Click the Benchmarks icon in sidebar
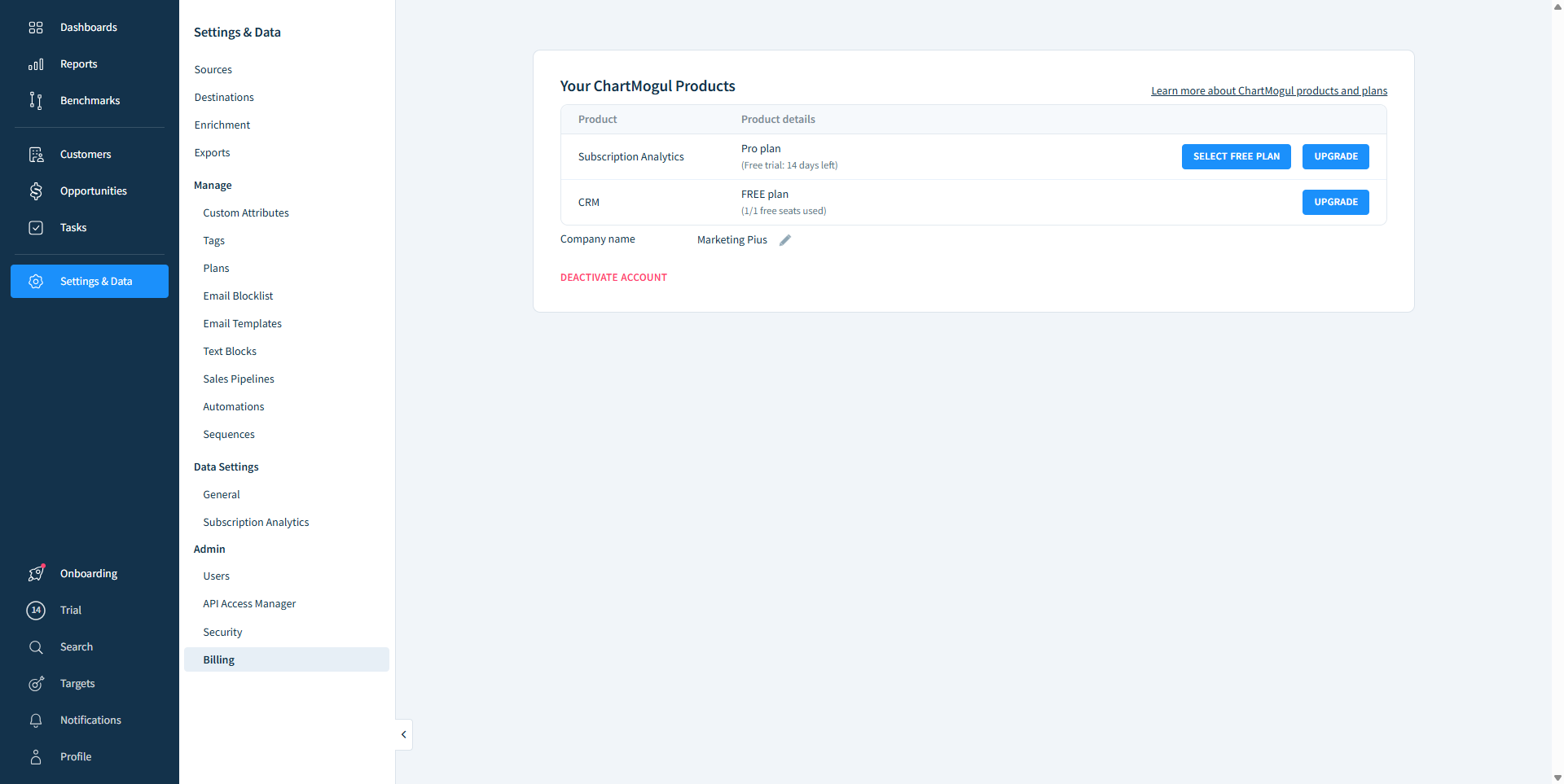Image resolution: width=1564 pixels, height=784 pixels. 36,101
